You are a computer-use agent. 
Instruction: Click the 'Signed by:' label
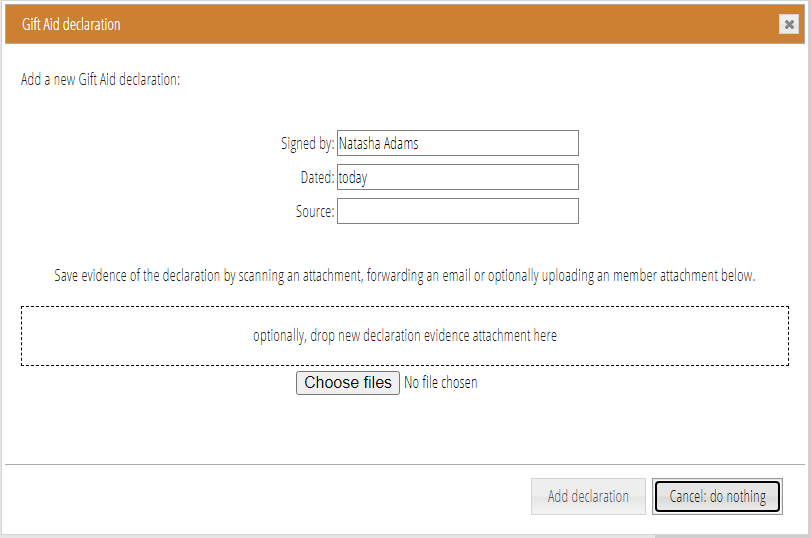(x=307, y=143)
